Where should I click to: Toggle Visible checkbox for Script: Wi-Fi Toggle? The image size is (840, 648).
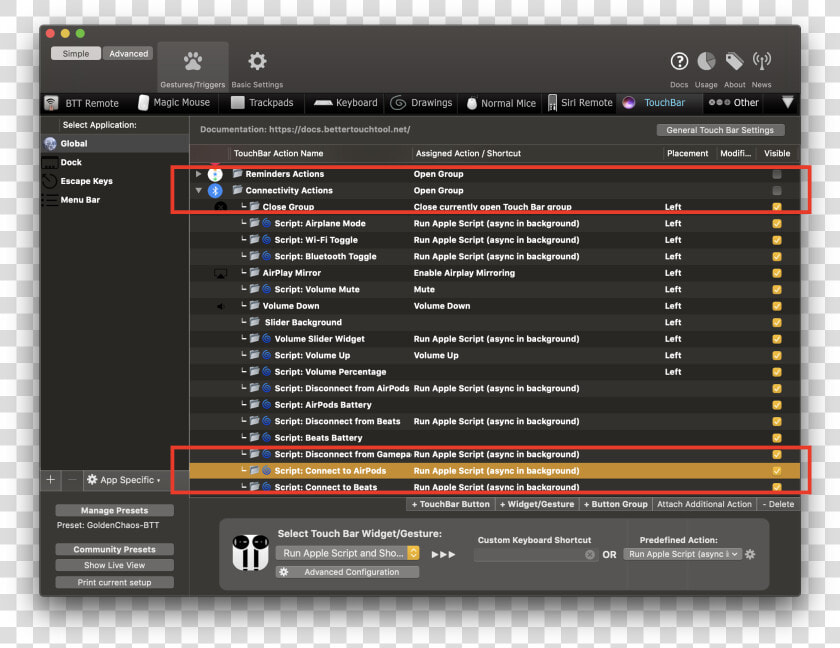click(x=777, y=240)
